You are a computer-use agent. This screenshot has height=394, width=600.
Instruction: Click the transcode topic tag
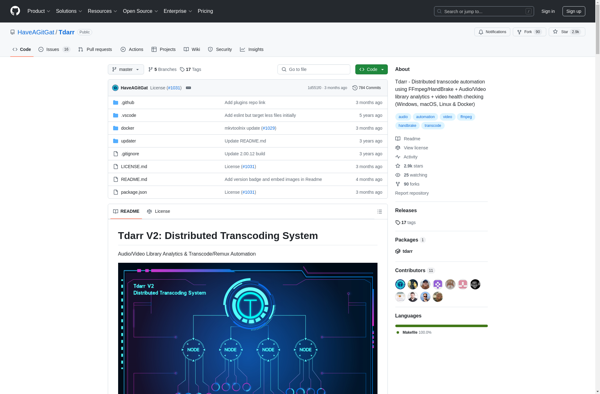tap(433, 125)
